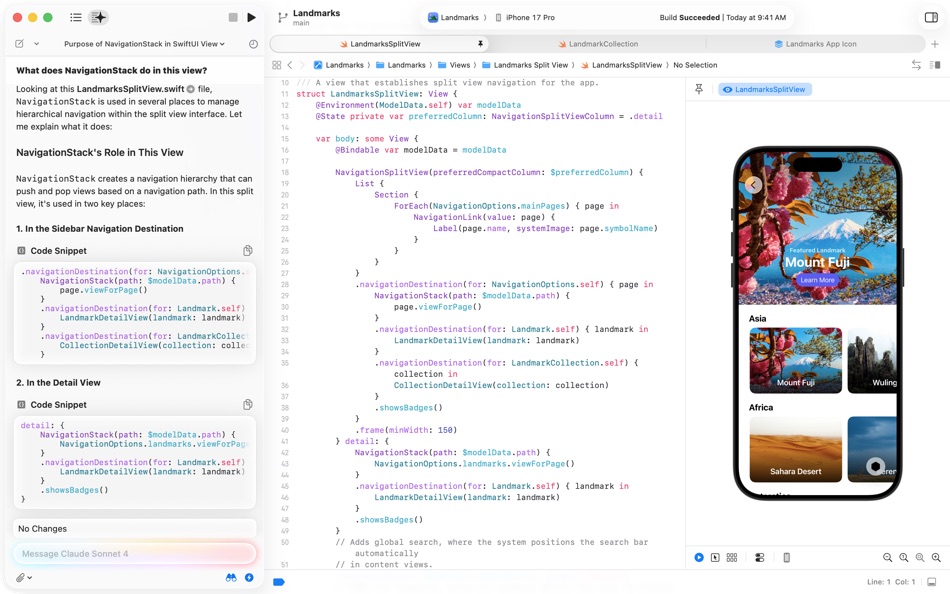950x594 pixels.
Task: Zoom preview to 100 percent
Action: tap(903, 558)
